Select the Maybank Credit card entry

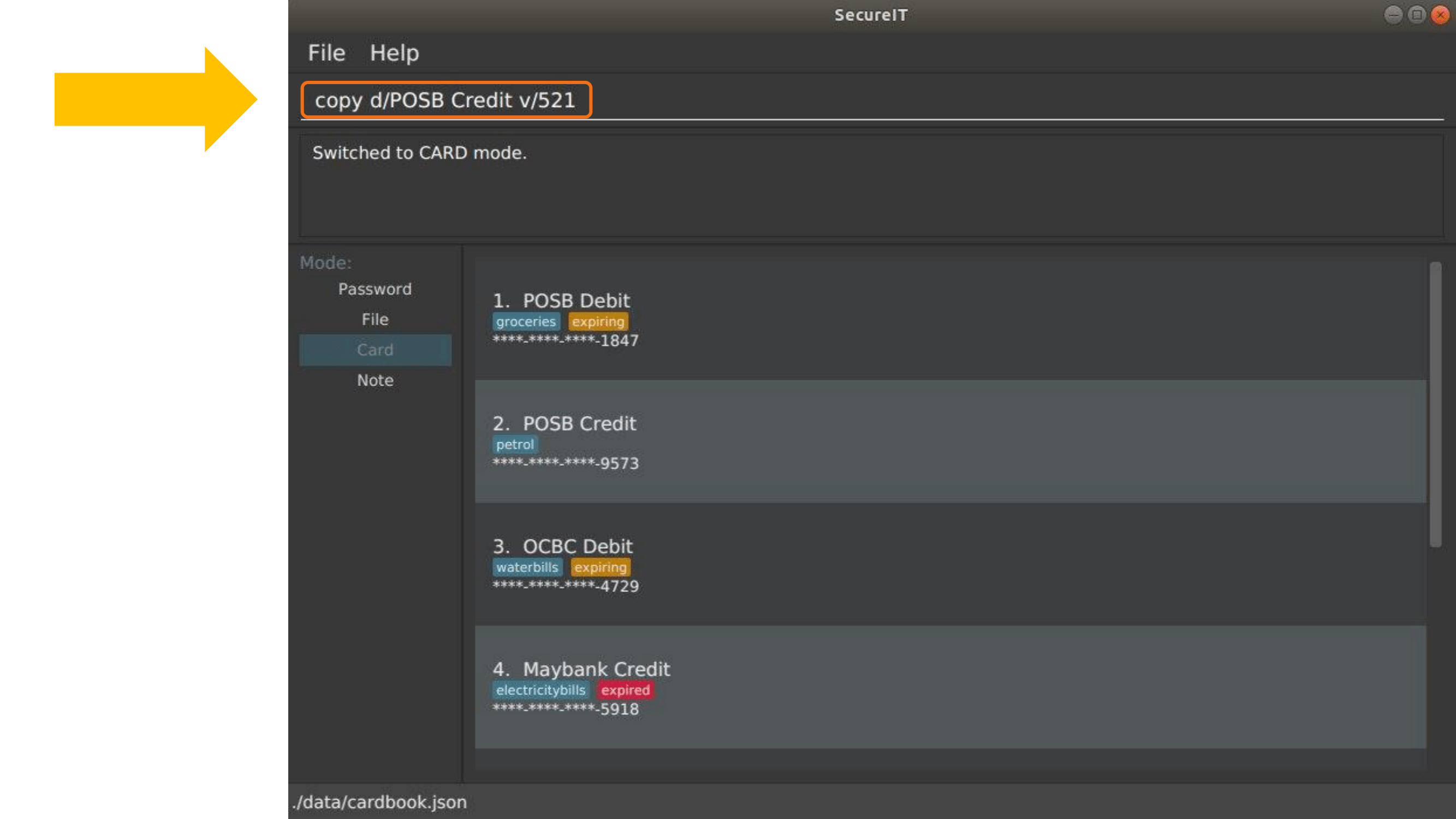(949, 687)
